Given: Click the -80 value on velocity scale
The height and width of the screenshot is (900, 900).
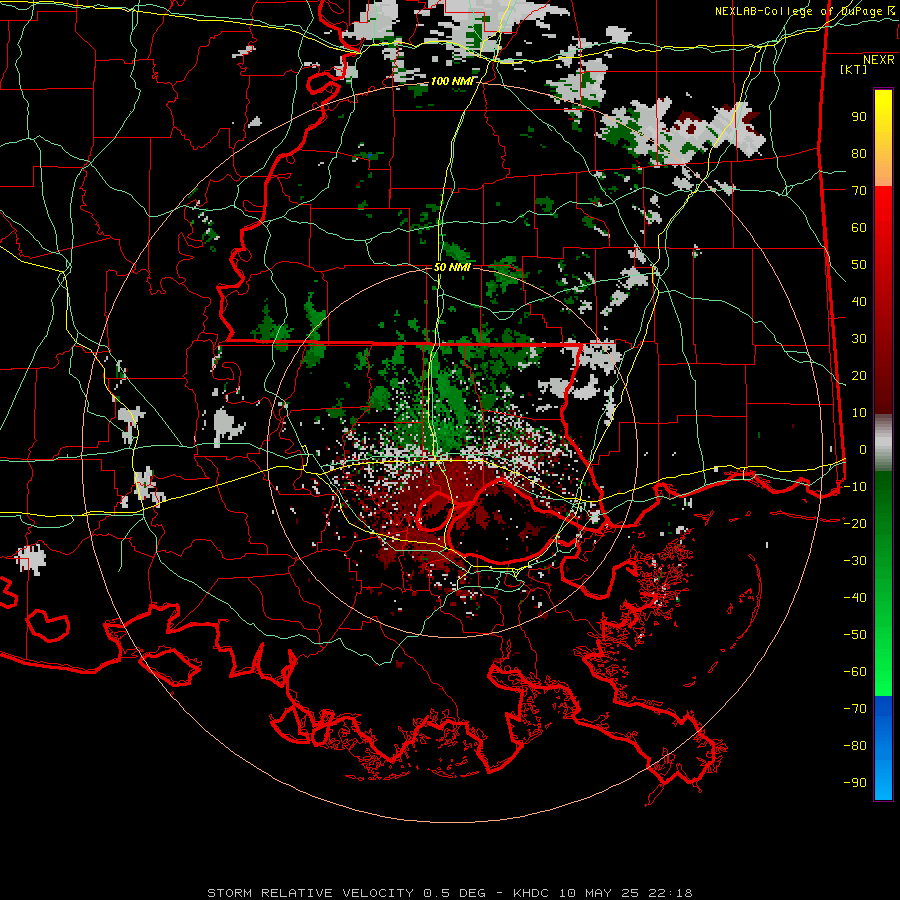Looking at the screenshot, I should [855, 746].
